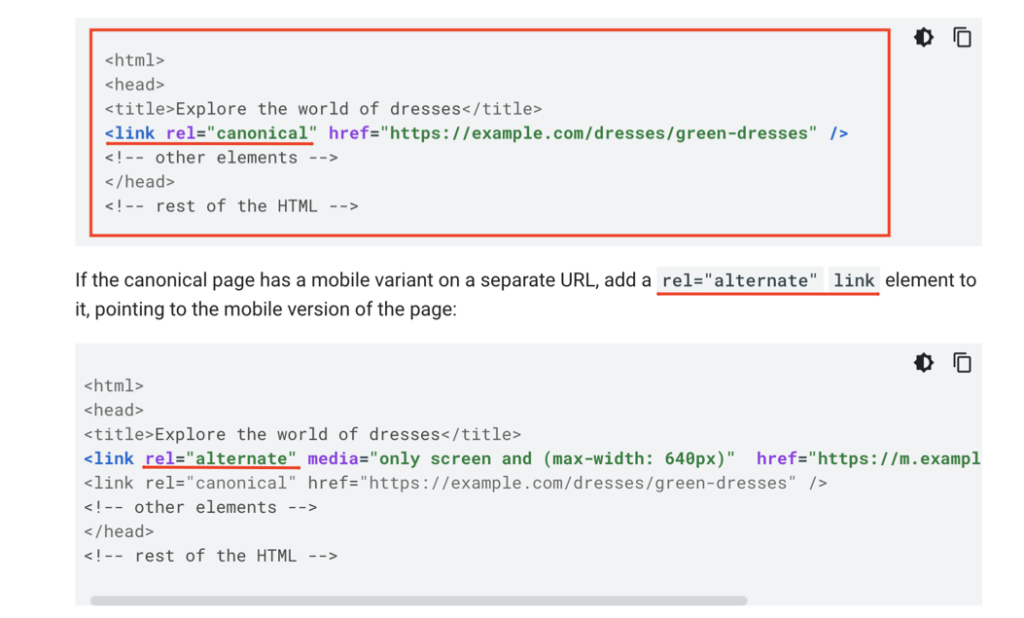The image size is (1024, 618).
Task: Click the "<html>" line in second code block
Action: pos(114,386)
